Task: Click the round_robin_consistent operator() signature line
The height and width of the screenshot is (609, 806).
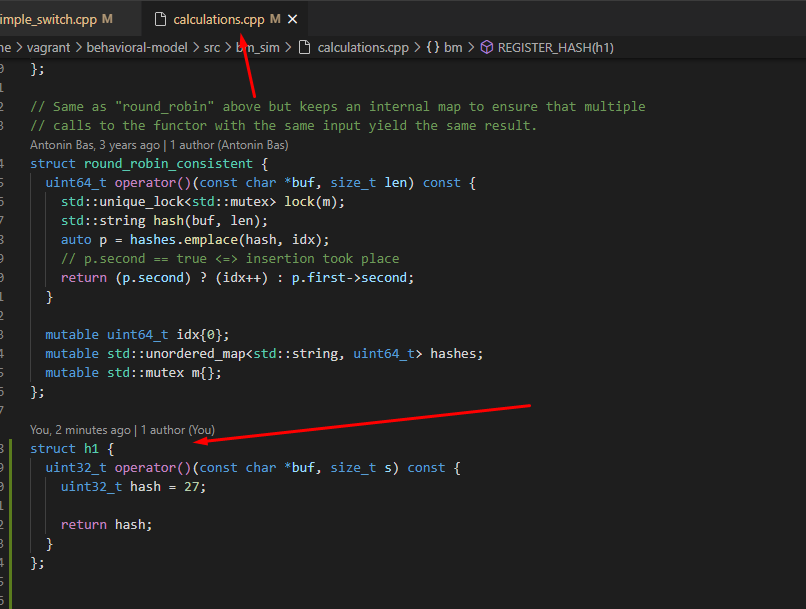Action: (x=260, y=183)
